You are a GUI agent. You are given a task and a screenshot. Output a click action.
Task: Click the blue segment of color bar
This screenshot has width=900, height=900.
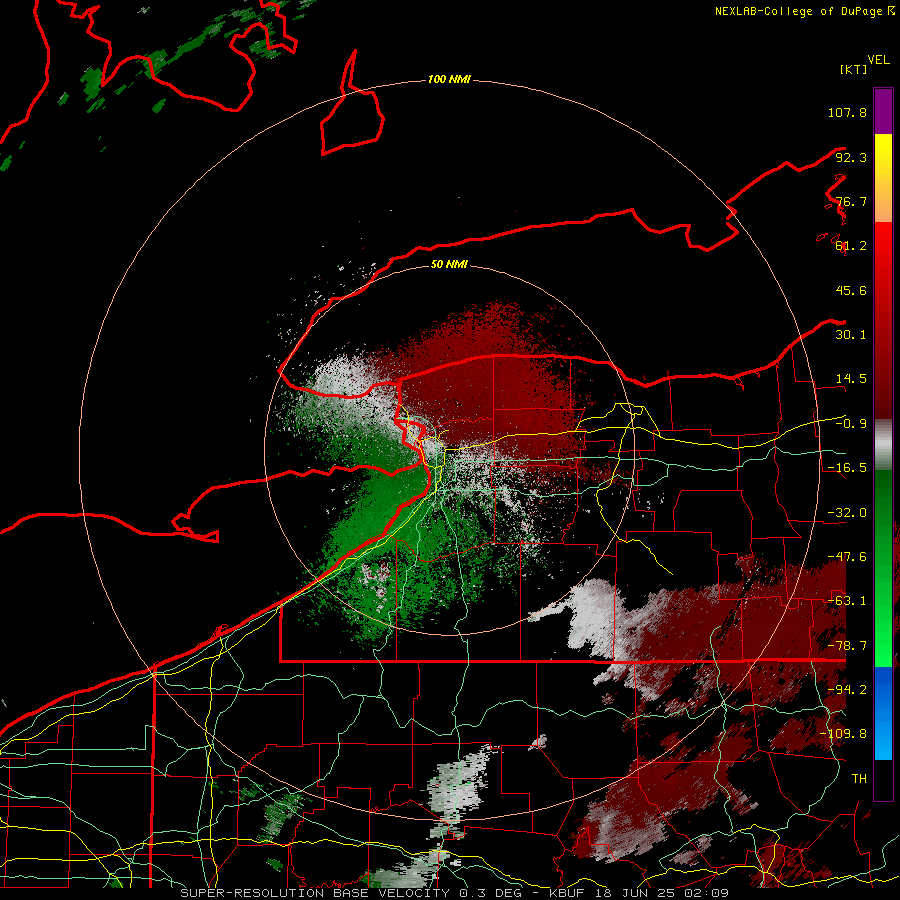click(x=883, y=713)
